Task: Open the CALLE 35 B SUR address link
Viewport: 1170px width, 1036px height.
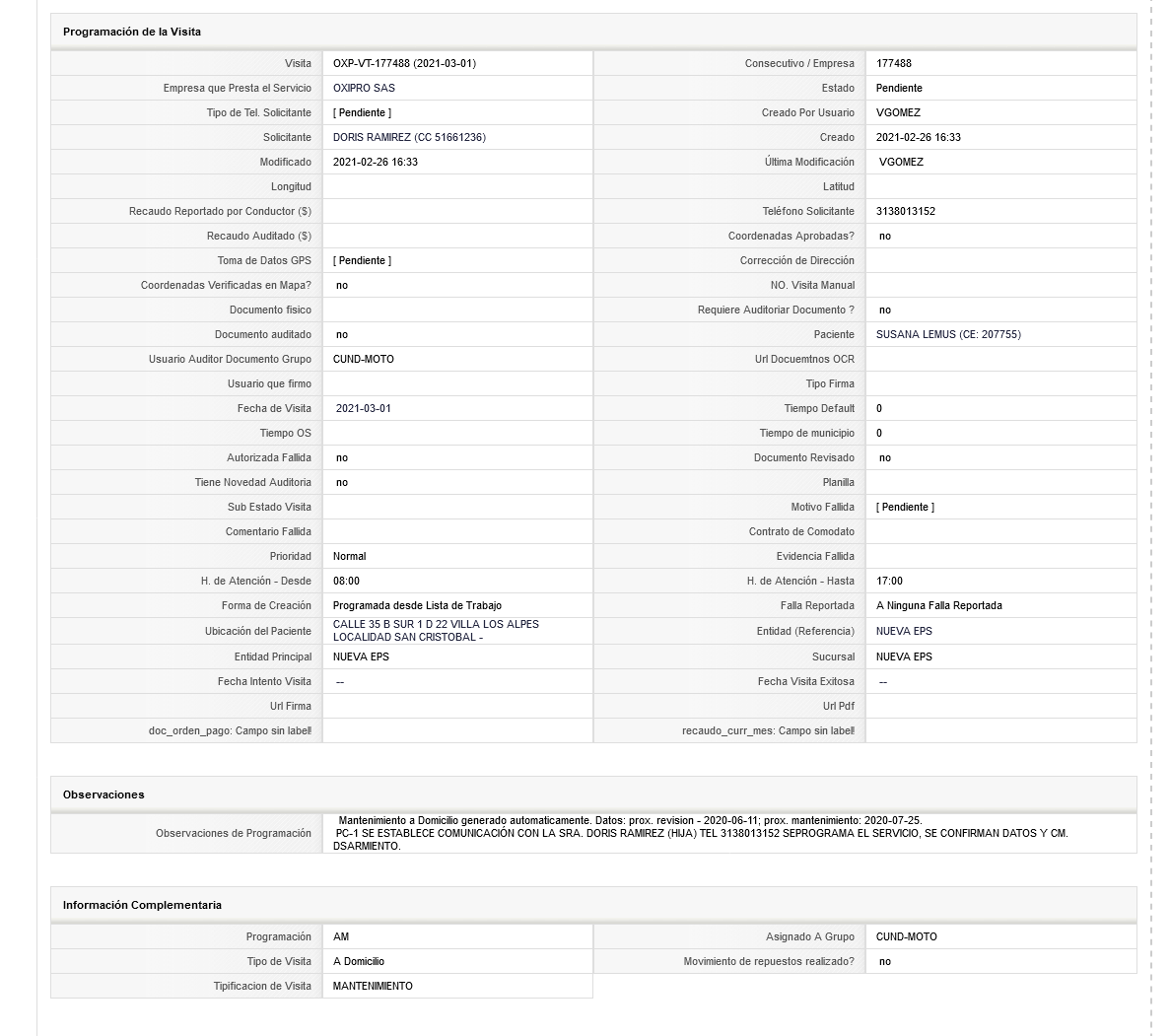Action: (436, 631)
